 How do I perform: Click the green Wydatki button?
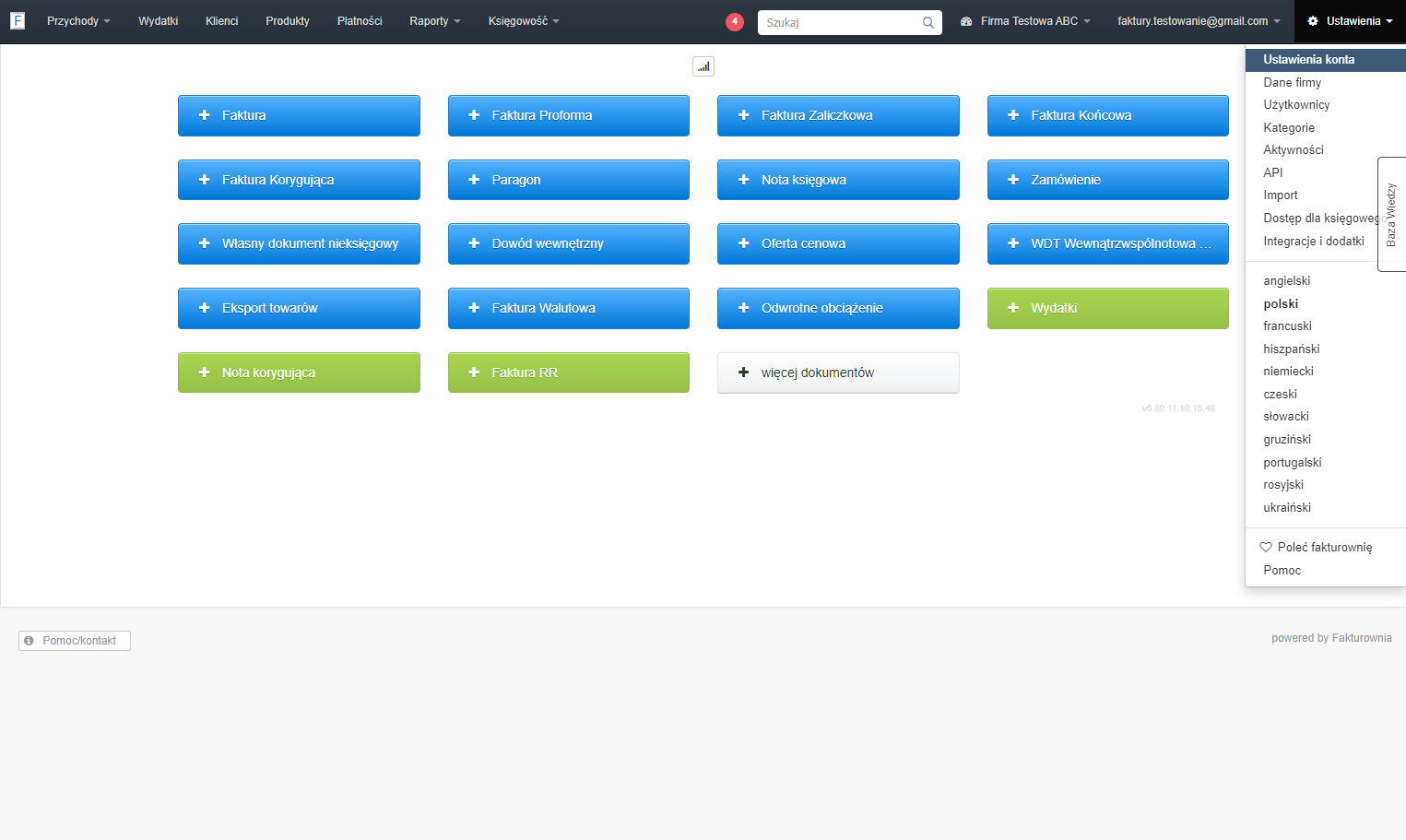(1108, 308)
